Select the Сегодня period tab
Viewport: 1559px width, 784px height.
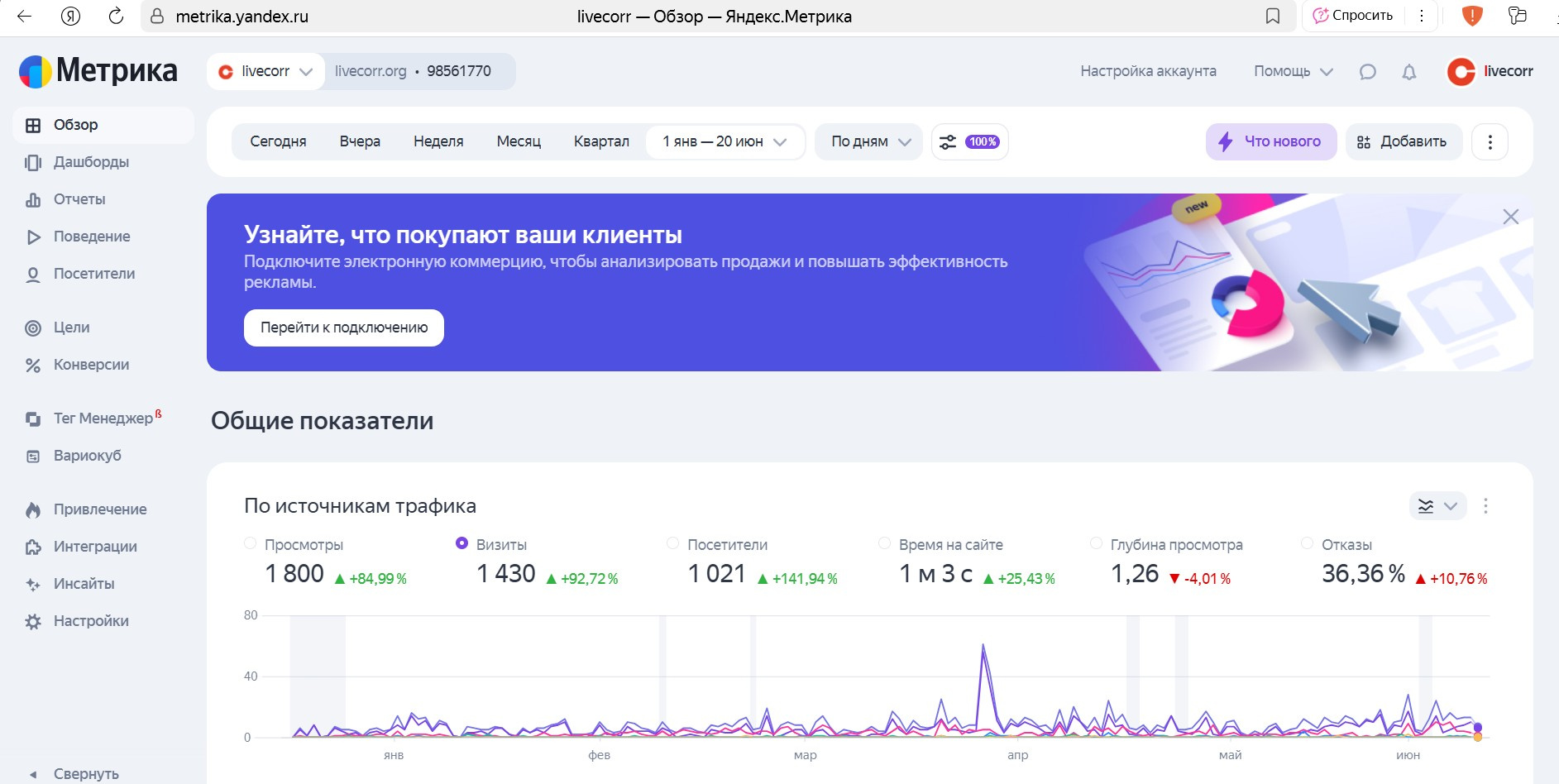[278, 141]
